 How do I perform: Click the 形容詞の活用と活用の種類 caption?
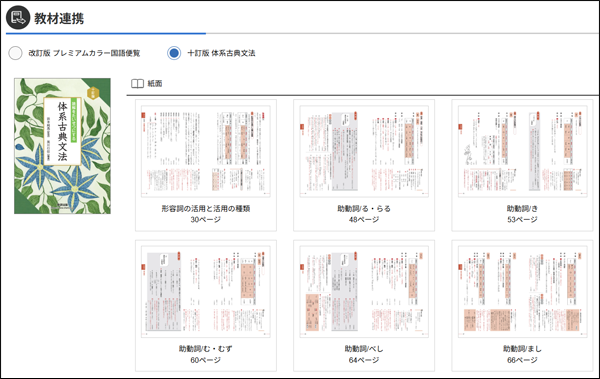[x=206, y=209]
